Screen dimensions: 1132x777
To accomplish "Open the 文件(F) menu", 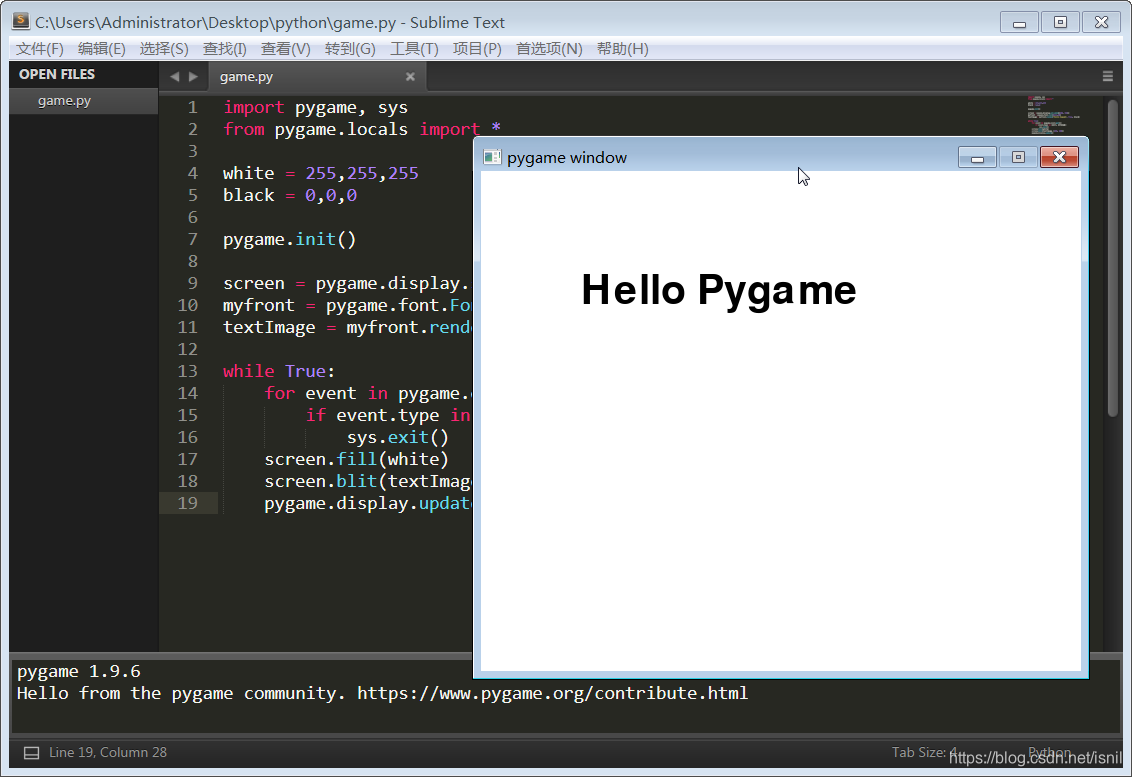I will click(x=40, y=48).
